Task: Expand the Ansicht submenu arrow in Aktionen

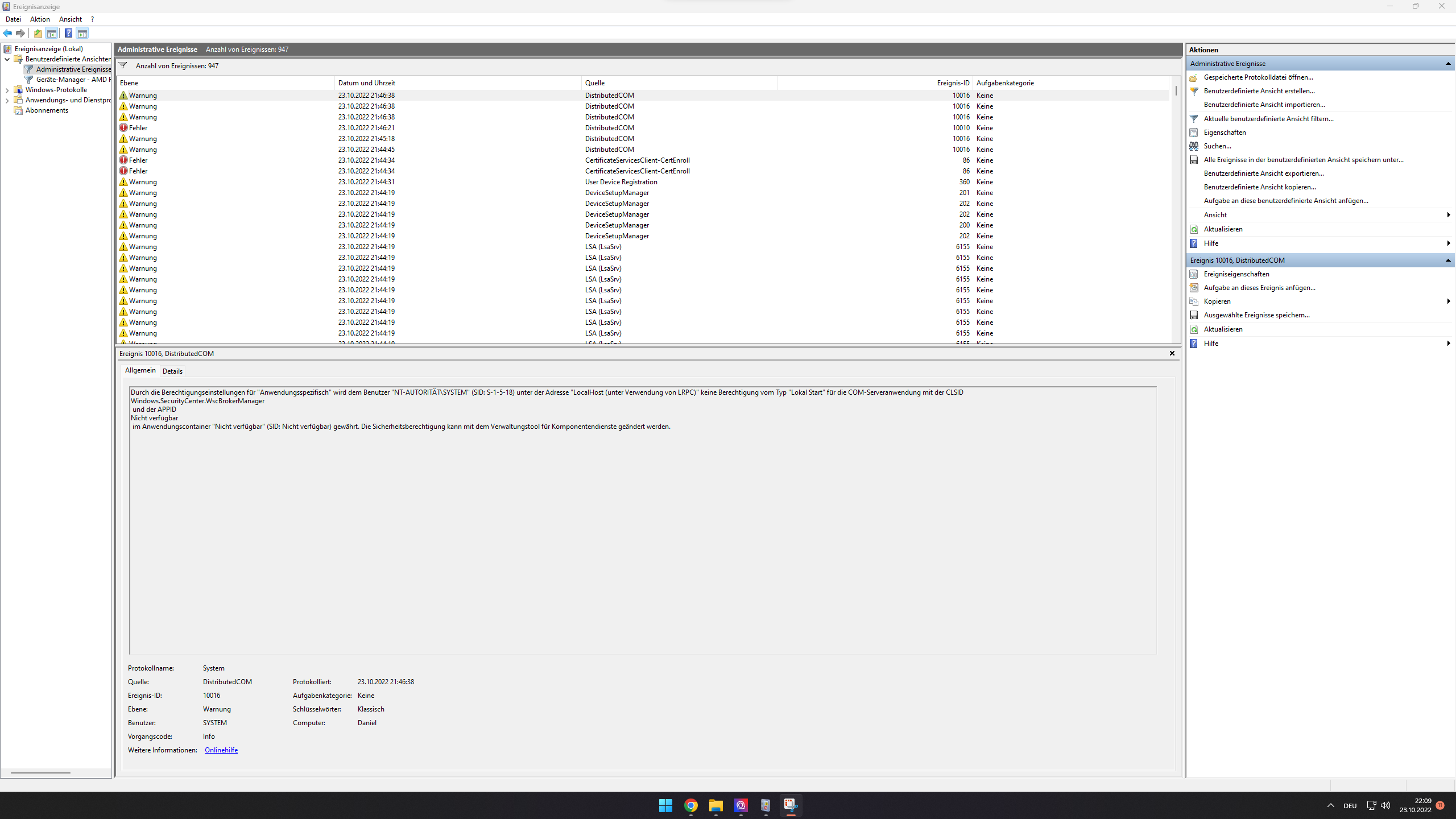Action: (x=1448, y=215)
